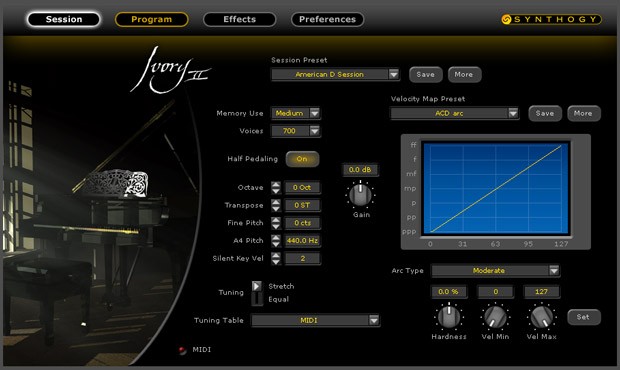Open the Effects tab
This screenshot has height=370, width=620.
pyautogui.click(x=240, y=19)
